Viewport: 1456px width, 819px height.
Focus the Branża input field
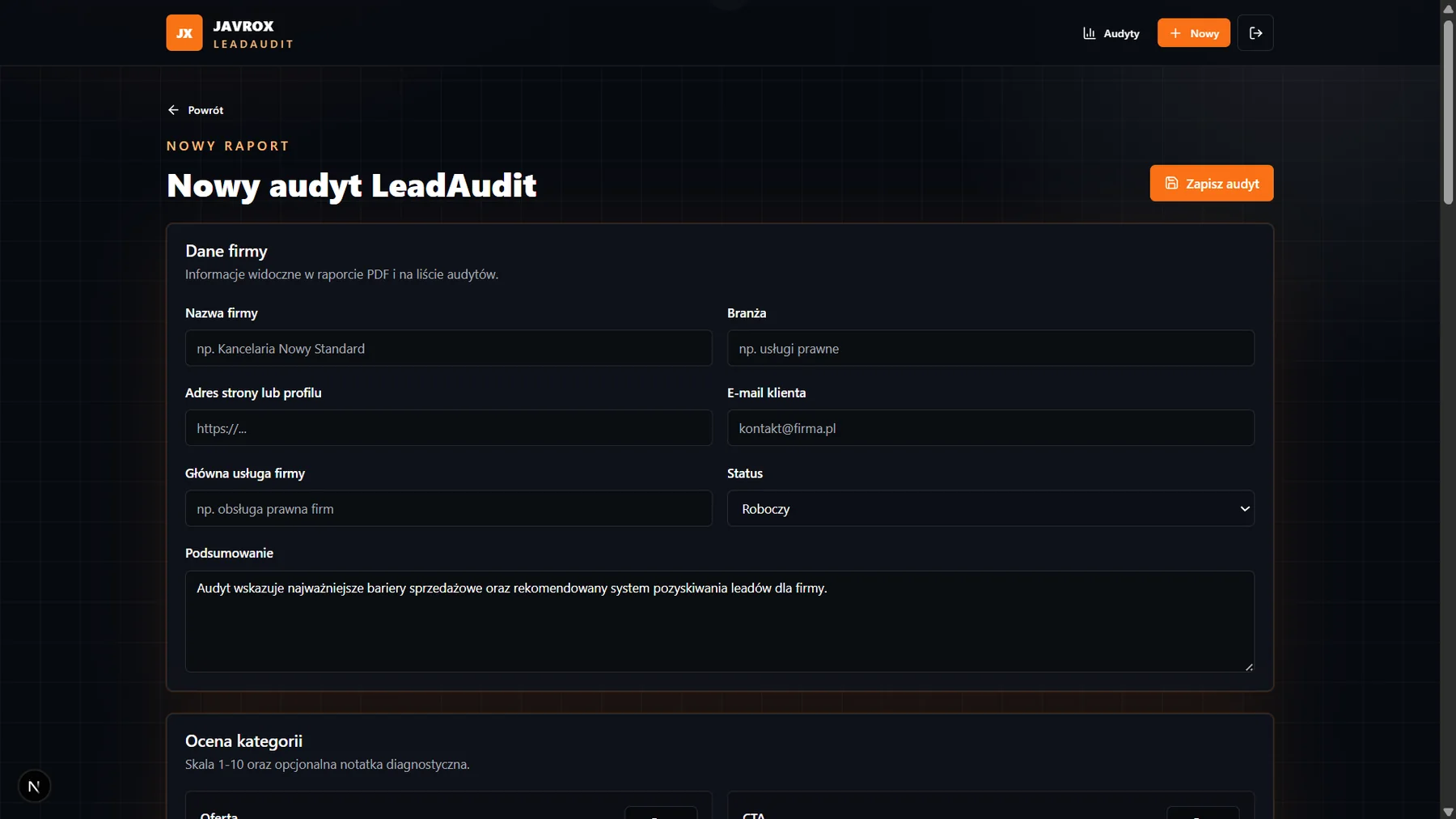point(990,348)
